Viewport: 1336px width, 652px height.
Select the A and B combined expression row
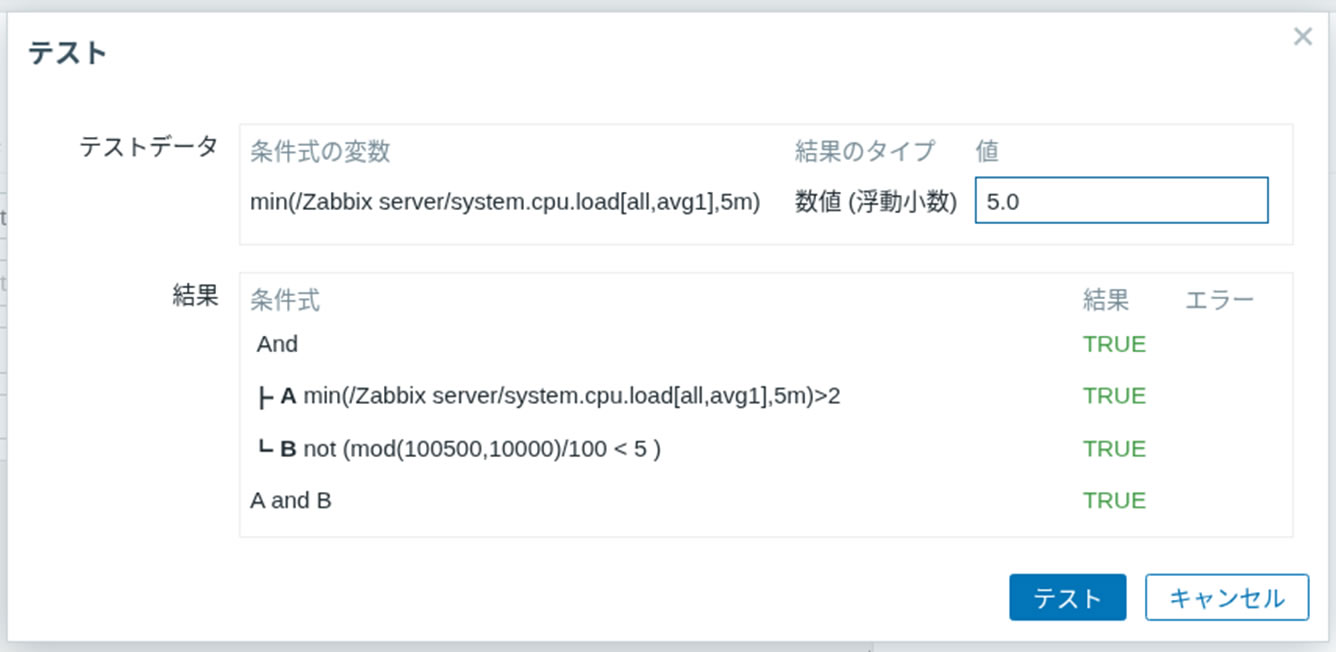(x=290, y=500)
